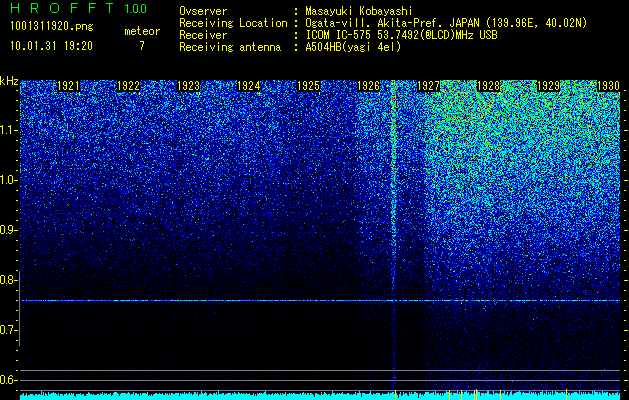The width and height of the screenshot is (629, 400).
Task: Click the observer name Masayuki Kobayashi
Action: 359,11
